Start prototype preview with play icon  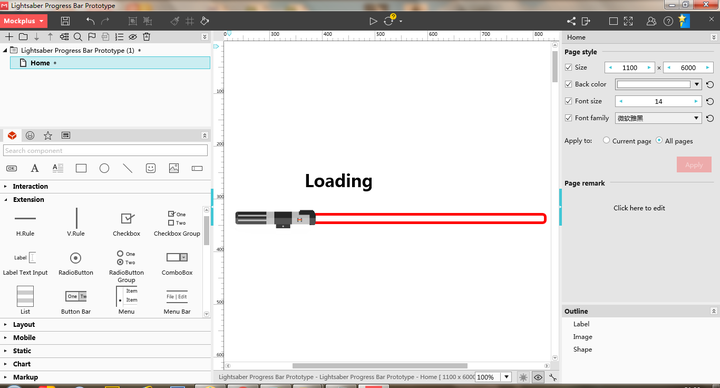pyautogui.click(x=373, y=21)
